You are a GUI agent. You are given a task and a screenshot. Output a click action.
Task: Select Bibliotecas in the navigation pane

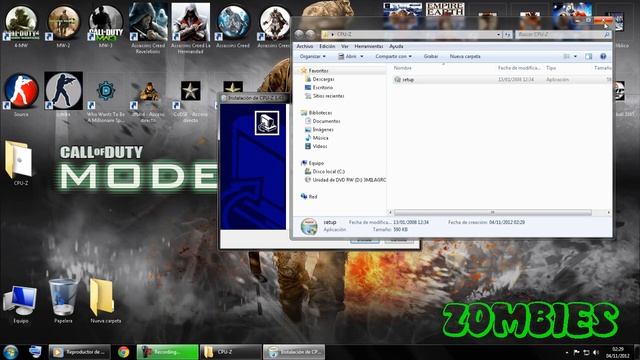(320, 113)
